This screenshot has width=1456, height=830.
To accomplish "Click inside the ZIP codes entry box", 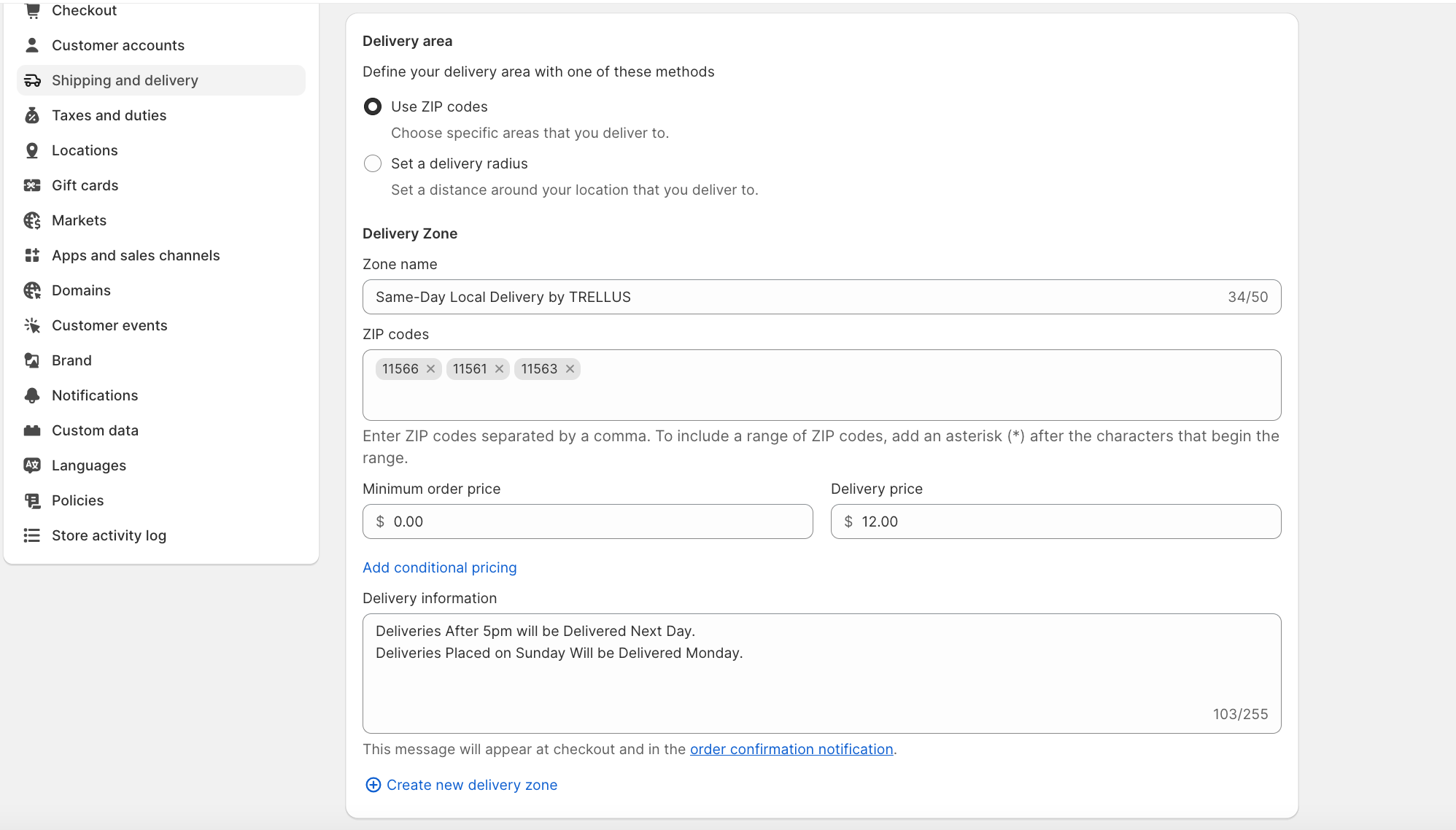I will (821, 385).
